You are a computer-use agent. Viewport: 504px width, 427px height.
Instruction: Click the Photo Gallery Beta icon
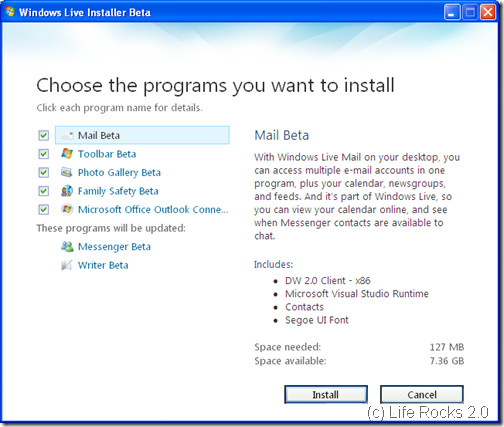pos(67,172)
